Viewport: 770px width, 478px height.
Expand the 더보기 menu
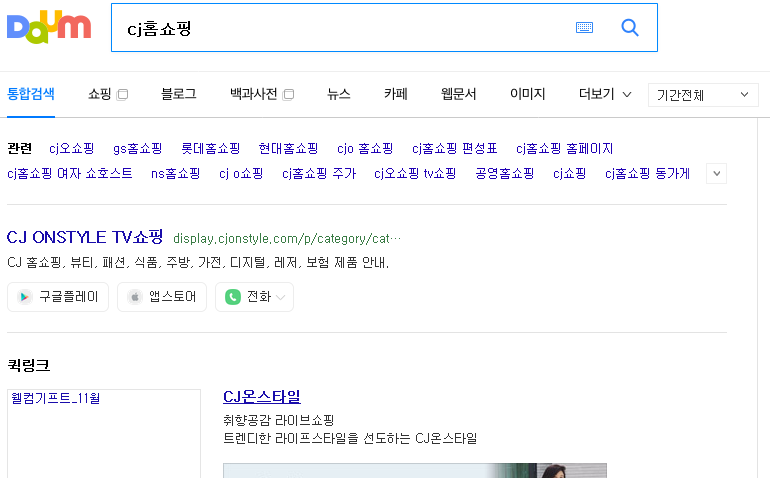point(605,94)
